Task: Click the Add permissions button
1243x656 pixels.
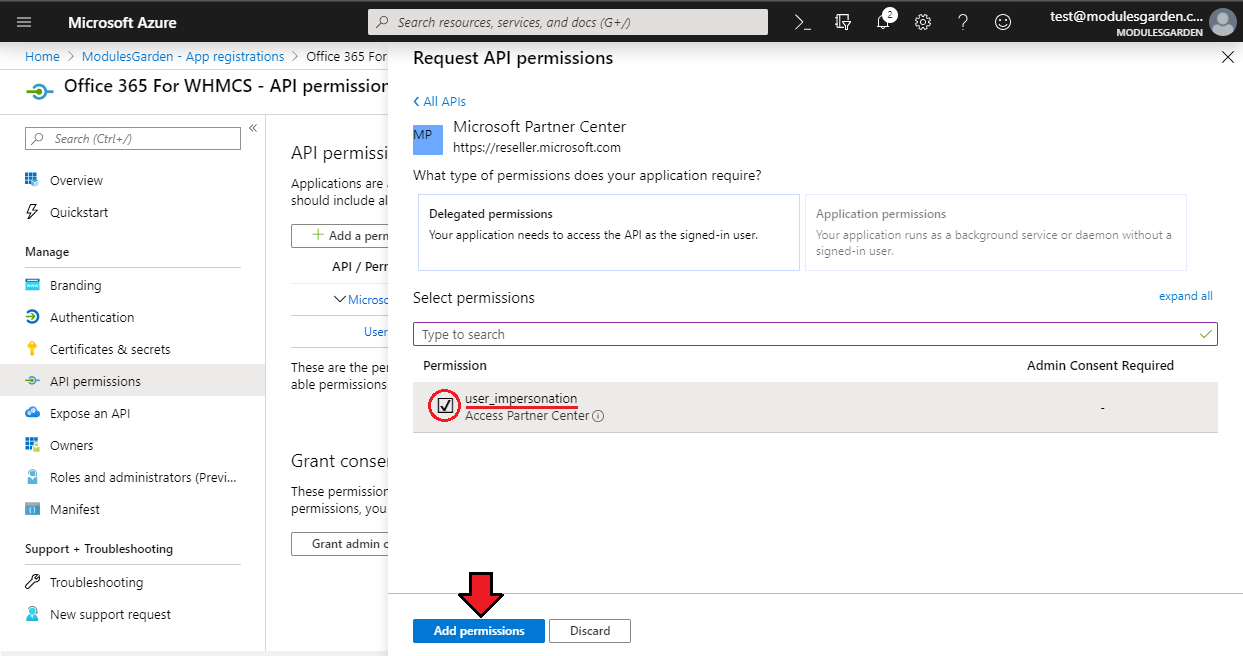Action: click(479, 631)
